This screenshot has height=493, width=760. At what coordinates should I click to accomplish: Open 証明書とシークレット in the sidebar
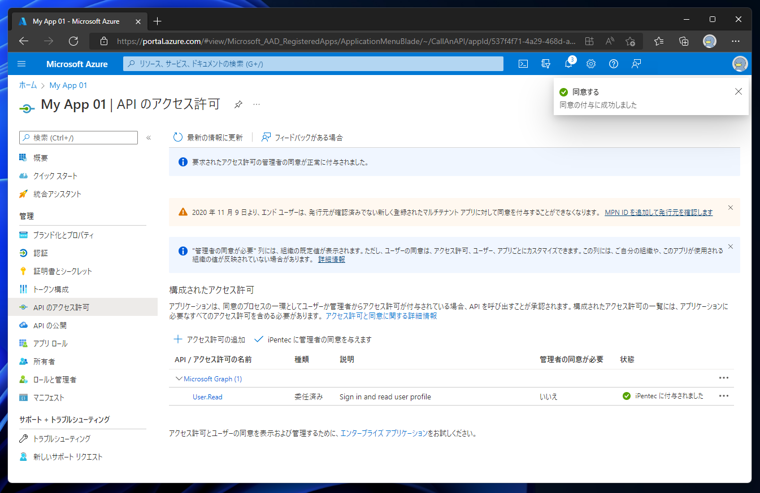62,271
